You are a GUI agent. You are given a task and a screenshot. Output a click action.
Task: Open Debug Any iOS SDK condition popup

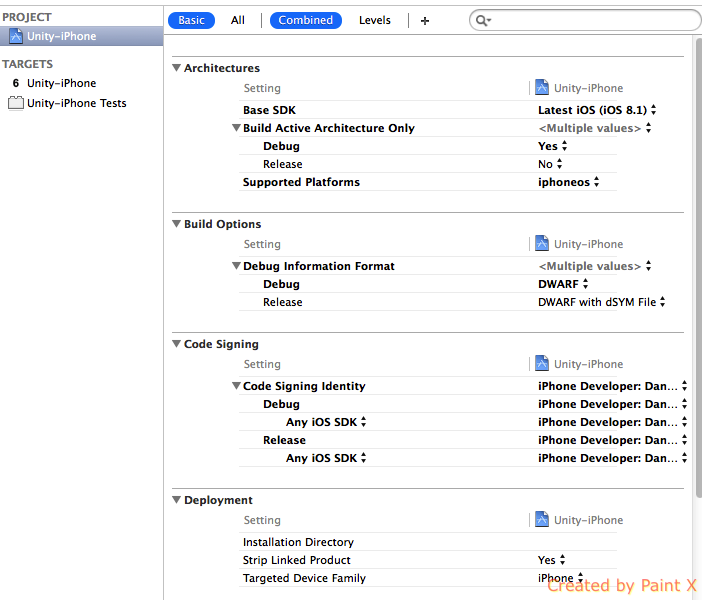coord(326,422)
